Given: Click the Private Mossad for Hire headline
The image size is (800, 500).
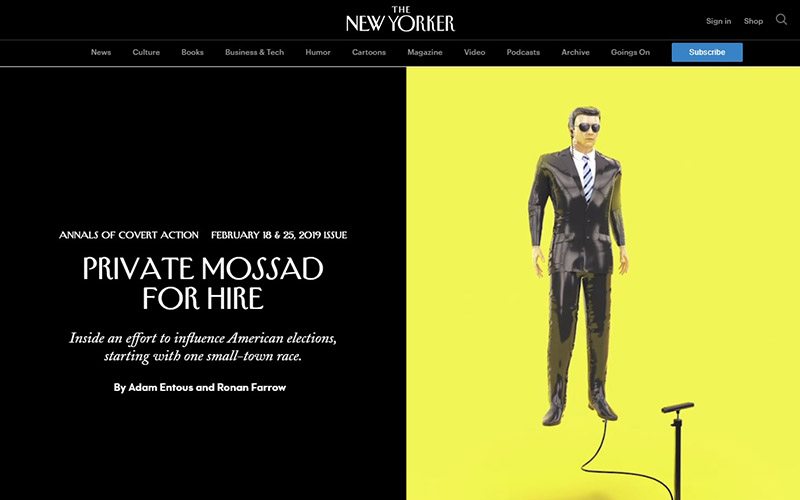Looking at the screenshot, I should coord(203,283).
